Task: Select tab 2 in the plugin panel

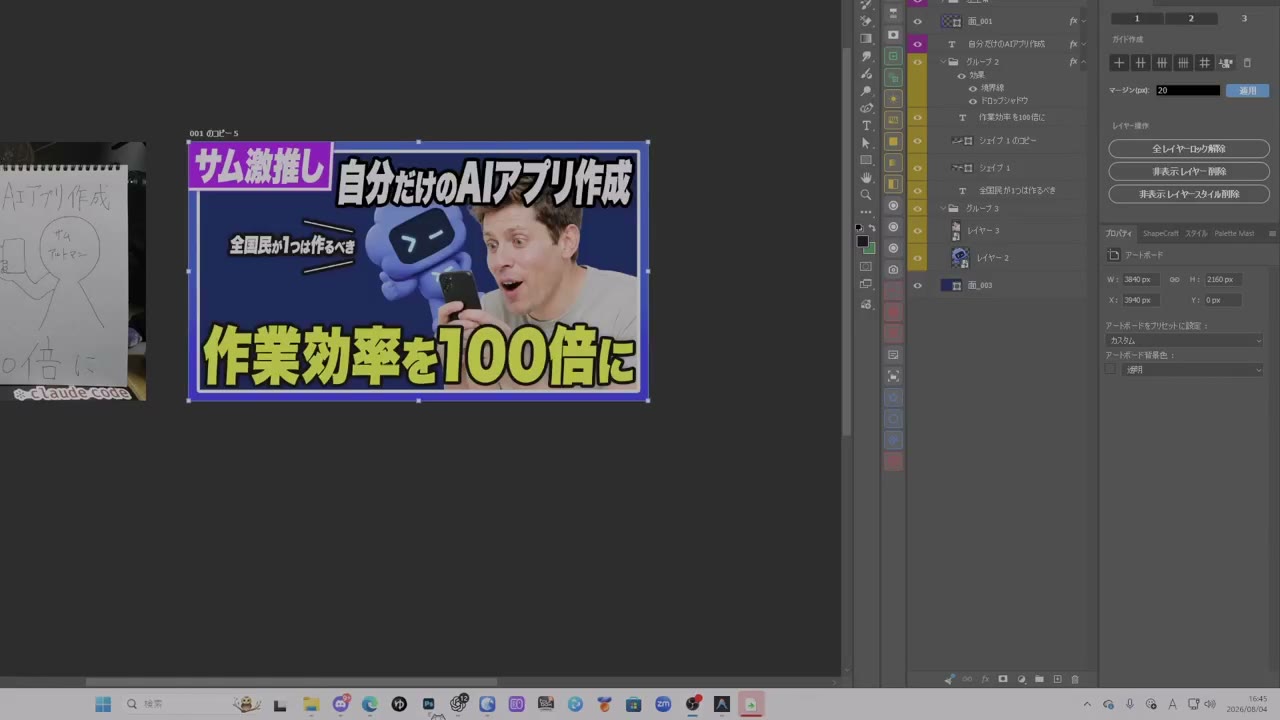Action: [x=1191, y=18]
